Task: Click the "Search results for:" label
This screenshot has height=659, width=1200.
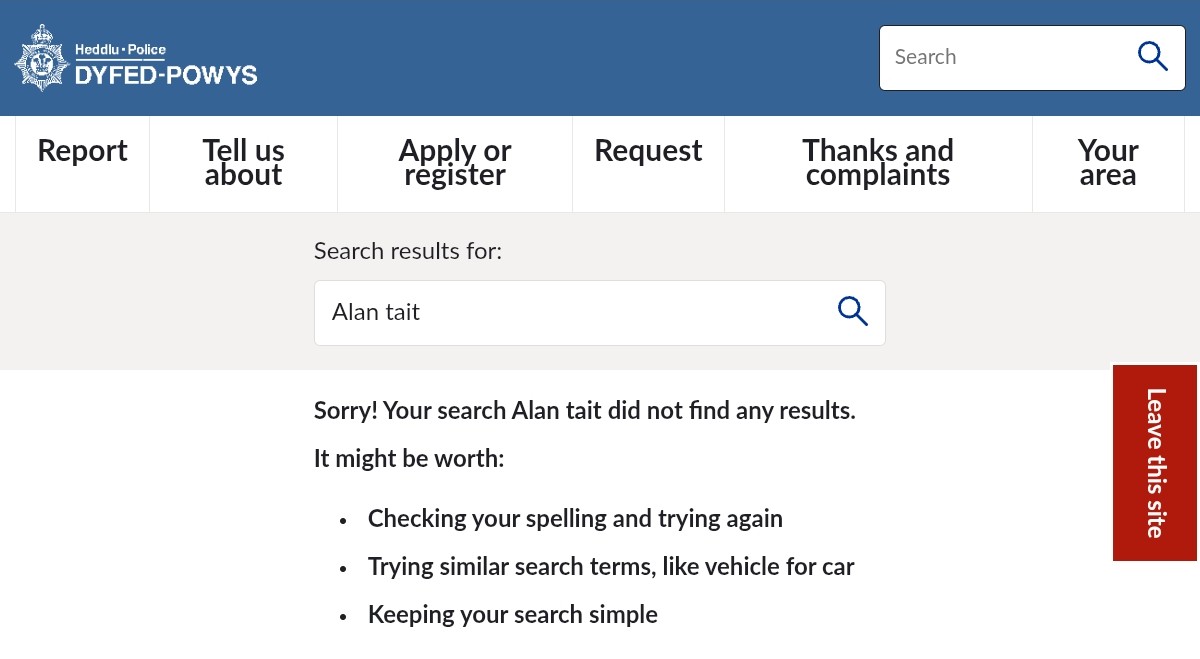Action: point(408,251)
